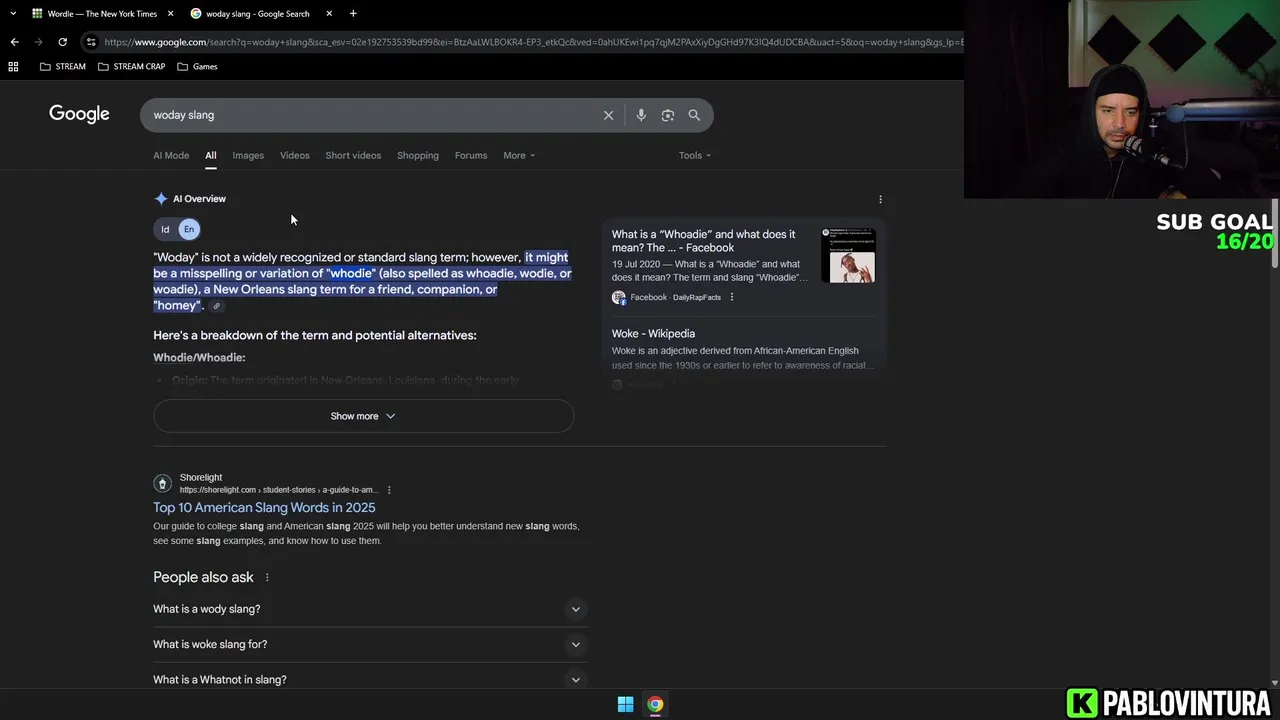Open Shorelight result three-dot menu

click(389, 490)
